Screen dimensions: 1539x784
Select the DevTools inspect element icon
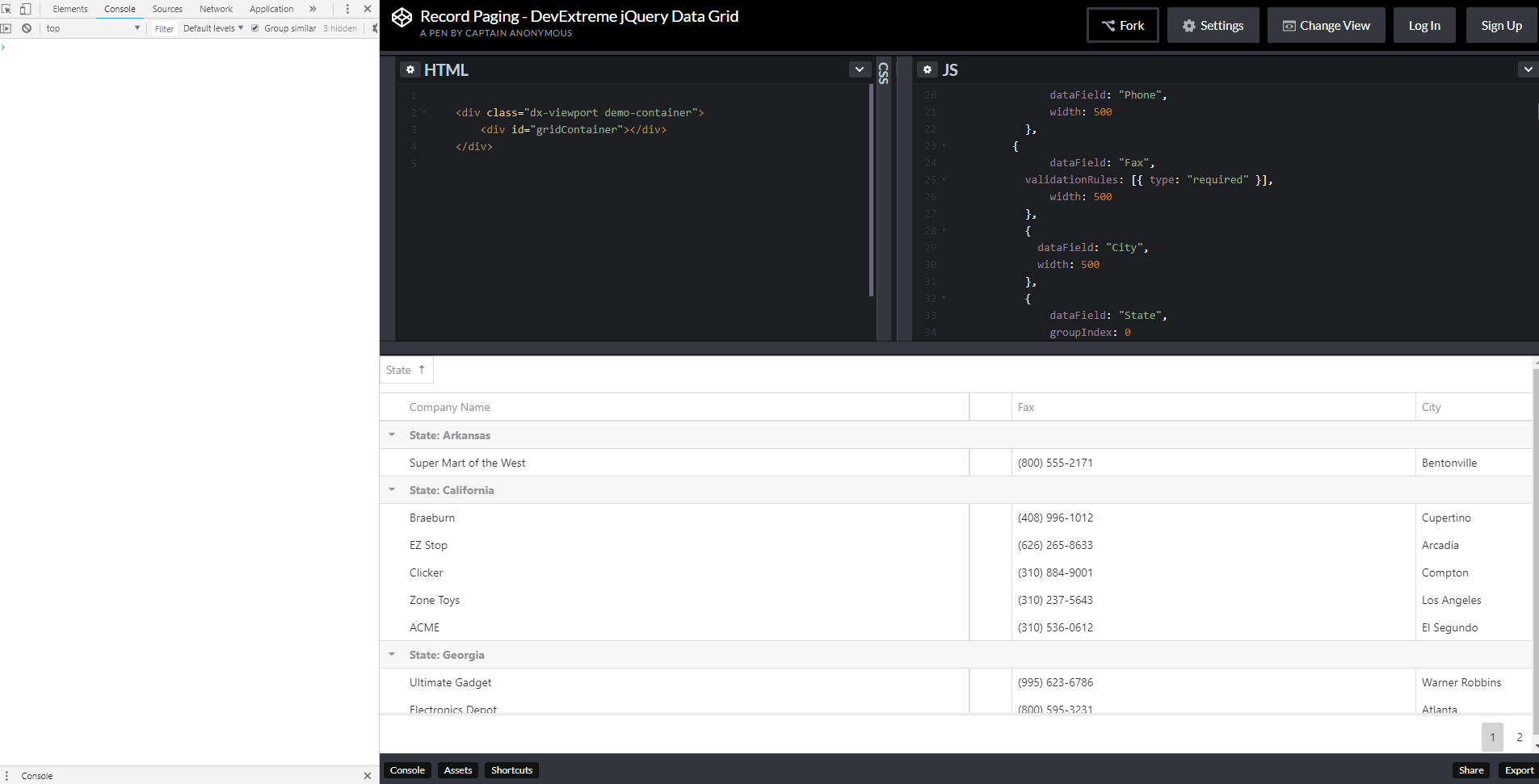(6, 9)
